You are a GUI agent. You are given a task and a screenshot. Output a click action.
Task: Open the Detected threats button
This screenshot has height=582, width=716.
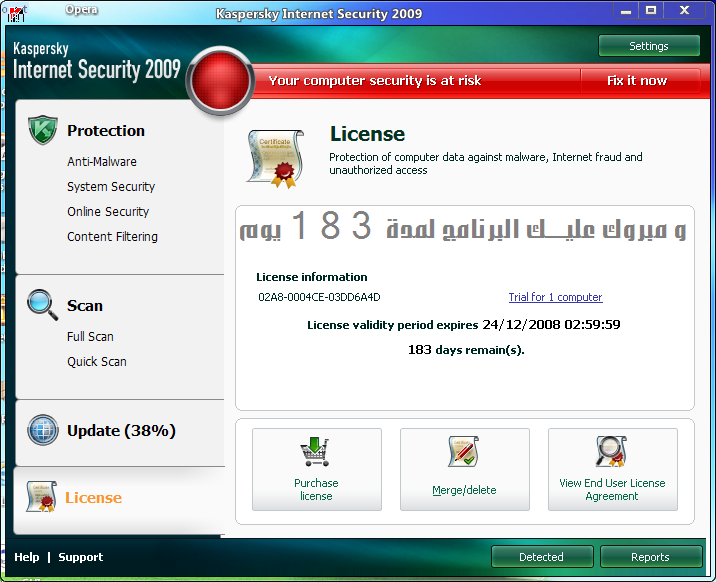click(x=541, y=557)
